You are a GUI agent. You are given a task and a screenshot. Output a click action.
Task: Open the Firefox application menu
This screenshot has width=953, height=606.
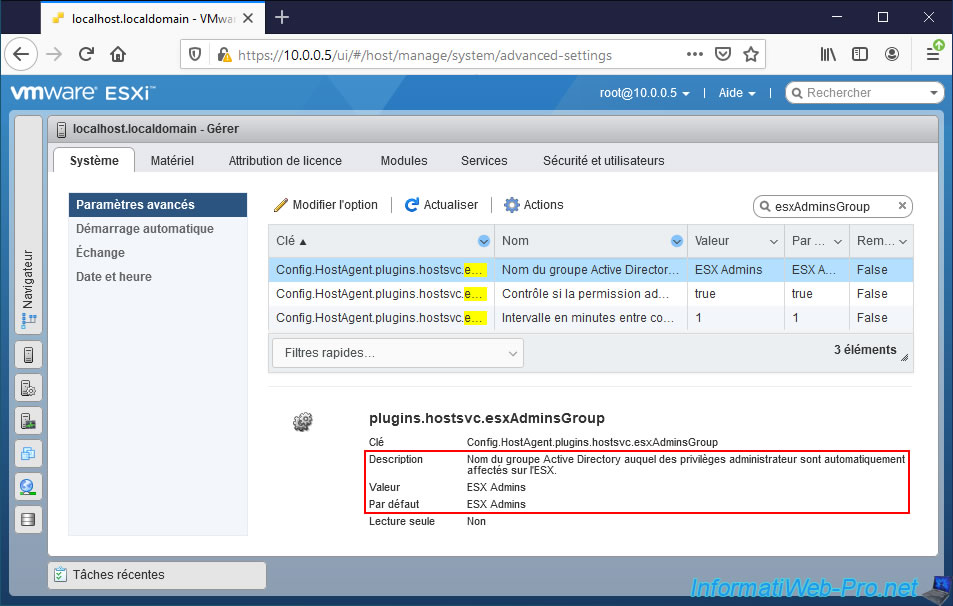tap(934, 53)
